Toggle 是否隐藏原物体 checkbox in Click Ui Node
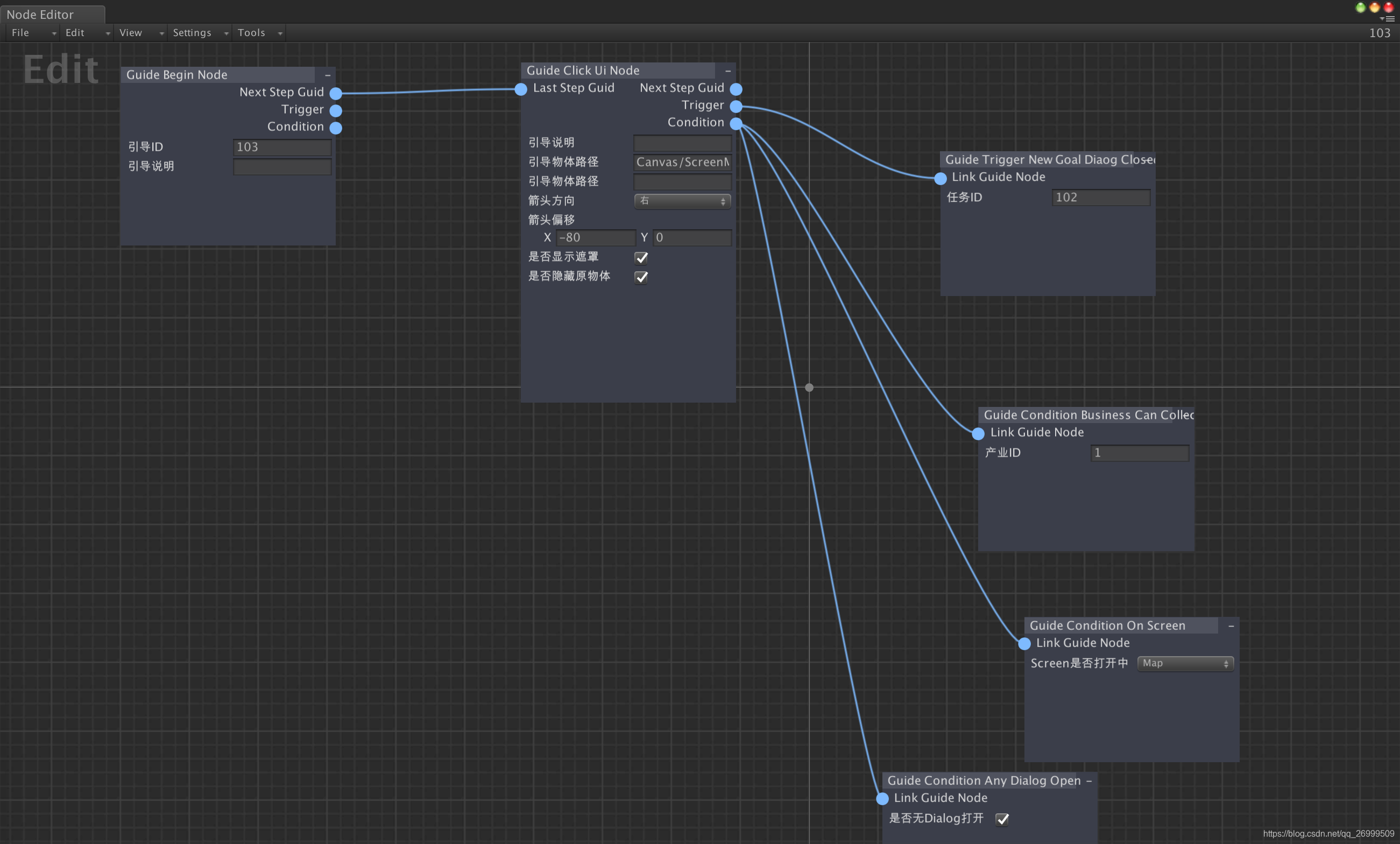This screenshot has height=844, width=1400. [x=641, y=277]
